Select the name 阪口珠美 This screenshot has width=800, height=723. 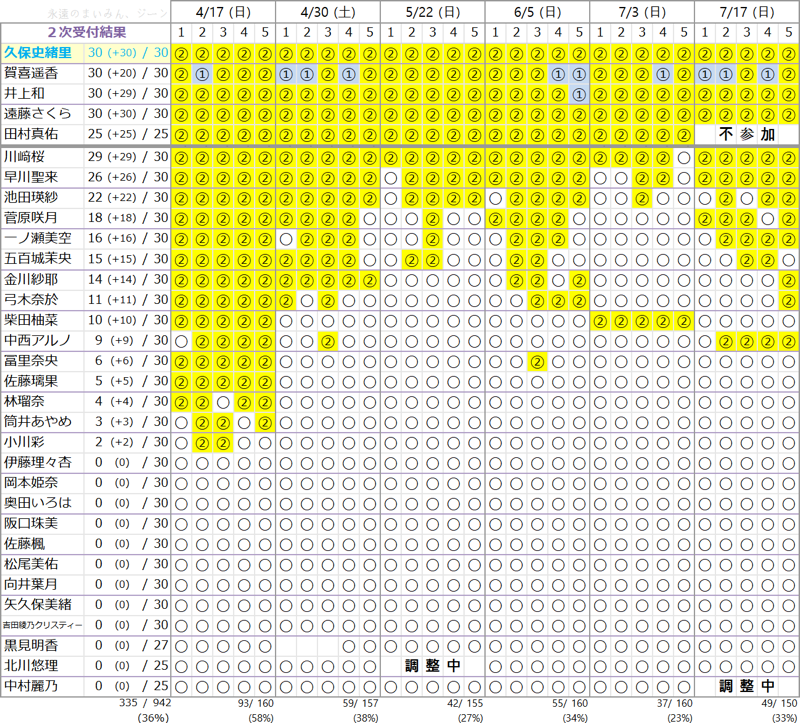click(x=31, y=523)
